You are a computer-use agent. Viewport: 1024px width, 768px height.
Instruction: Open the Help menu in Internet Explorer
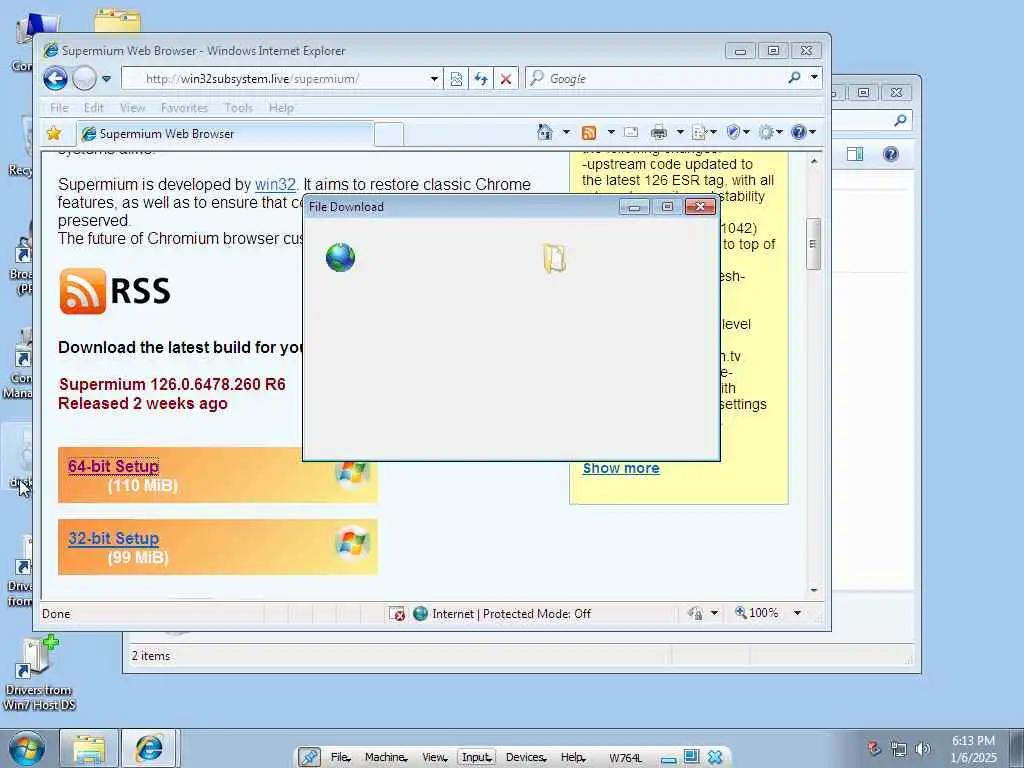[281, 108]
